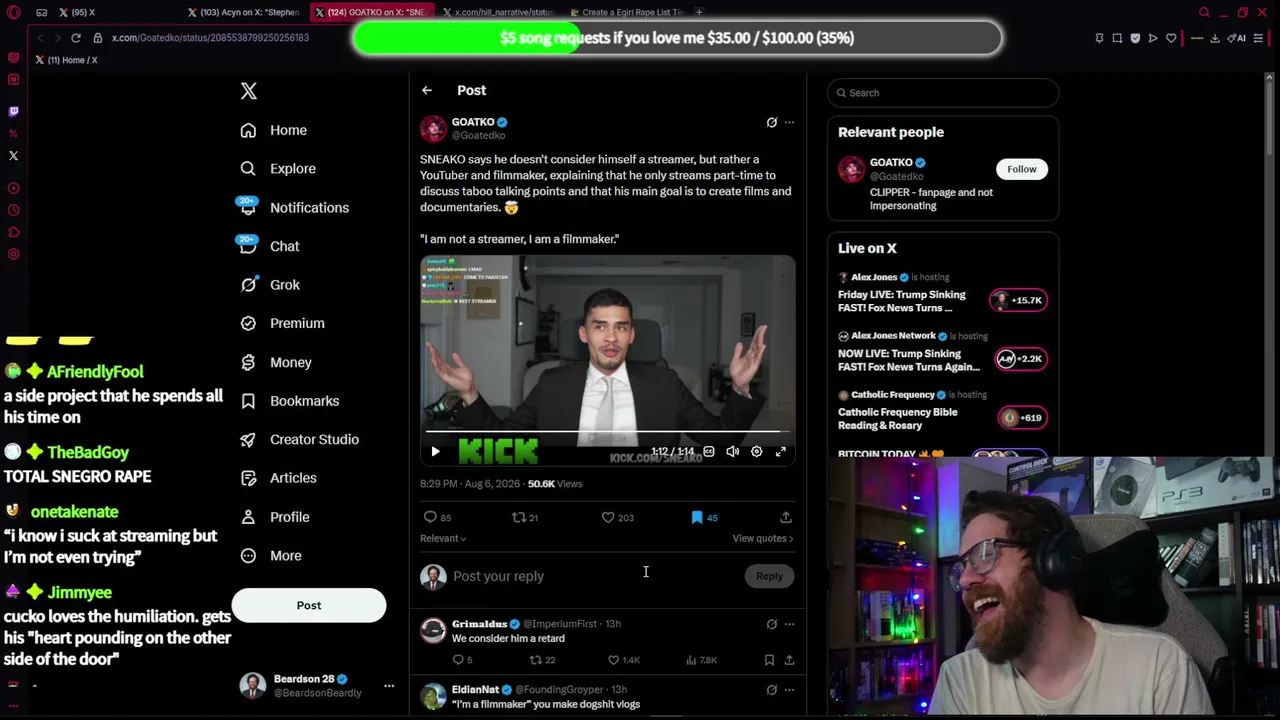Follow GOATKO in Relevant people
The height and width of the screenshot is (720, 1280).
1022,169
